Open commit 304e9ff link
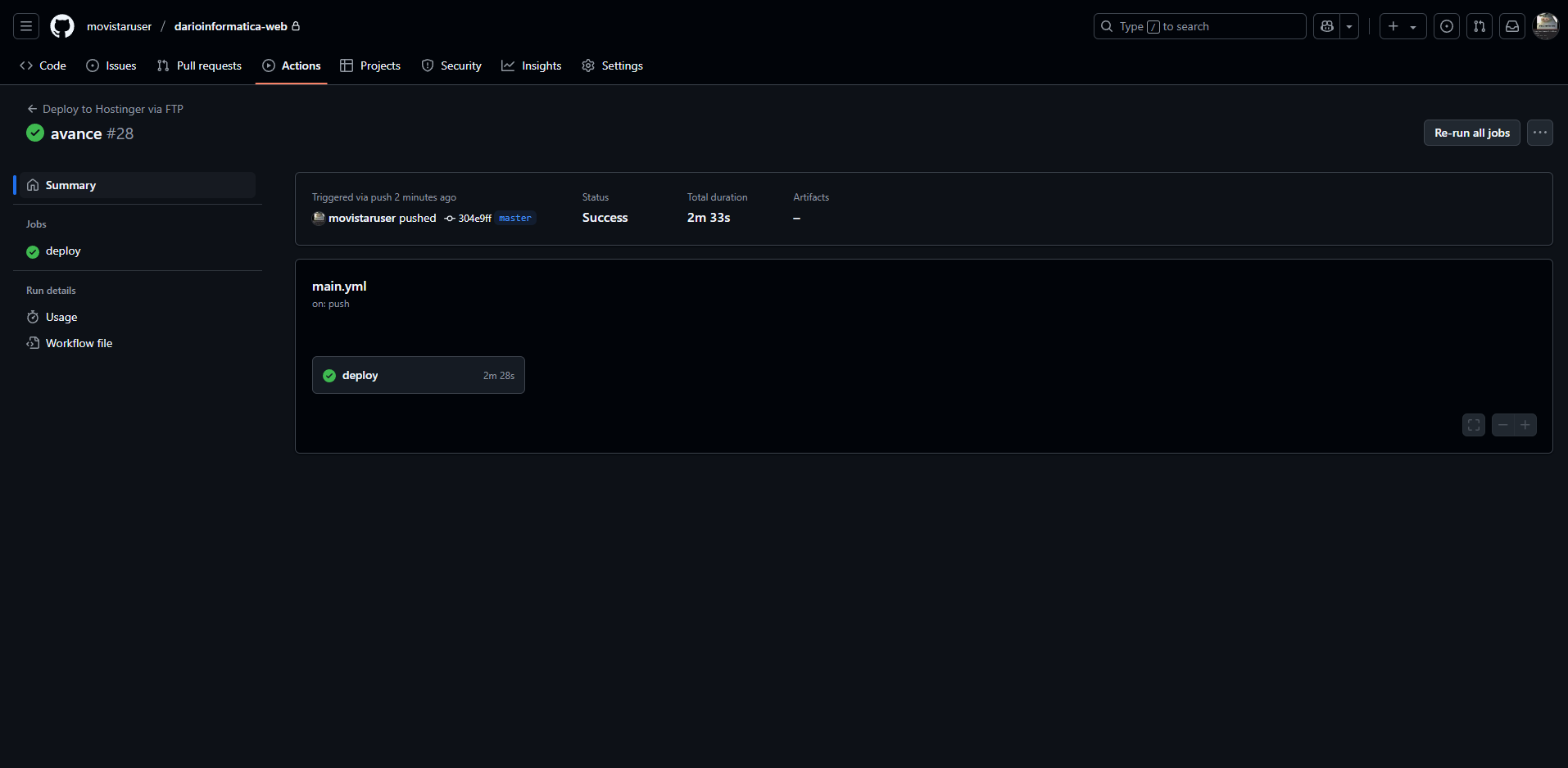This screenshot has height=768, width=1568. (474, 219)
